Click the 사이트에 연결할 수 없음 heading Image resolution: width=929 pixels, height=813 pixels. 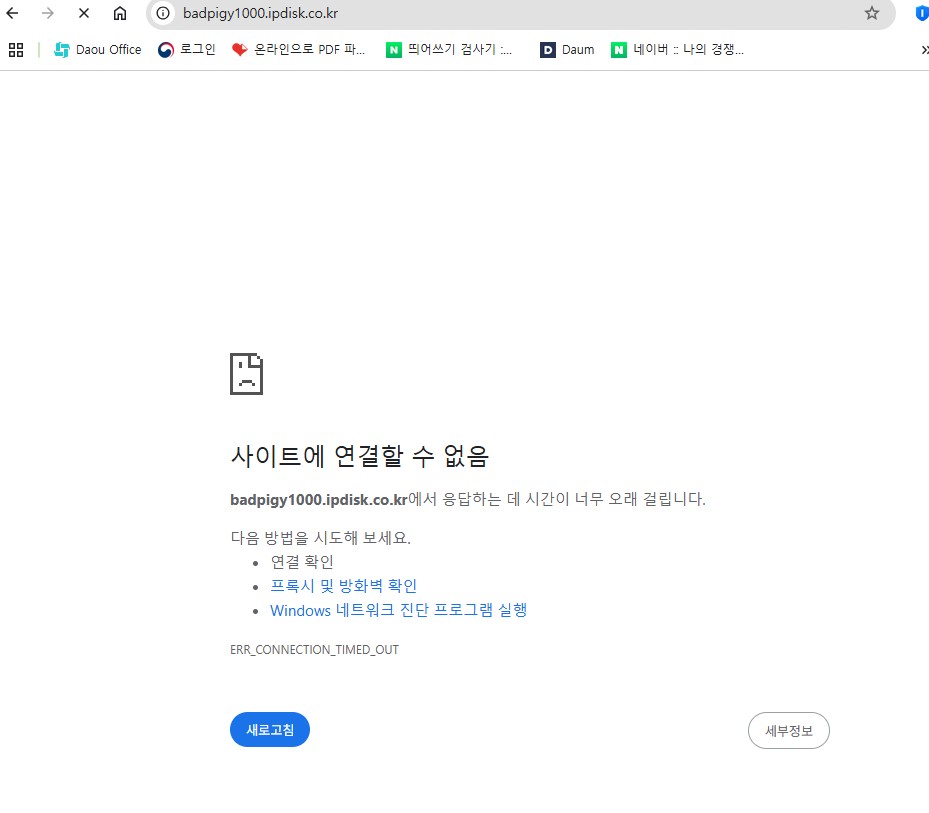tap(360, 456)
